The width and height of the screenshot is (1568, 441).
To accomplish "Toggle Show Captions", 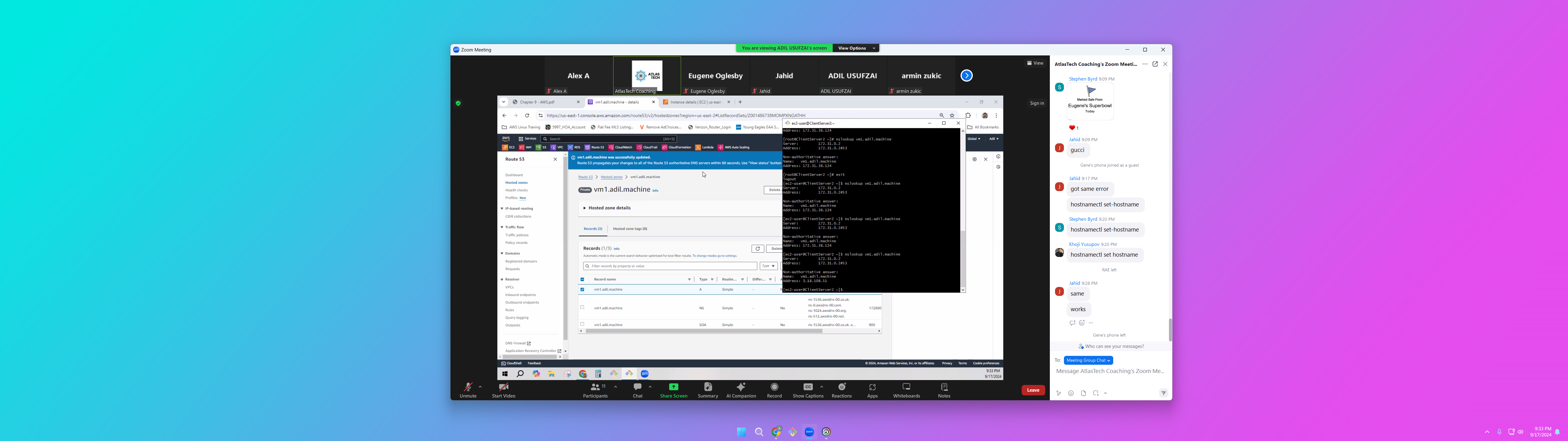I will pos(808,387).
